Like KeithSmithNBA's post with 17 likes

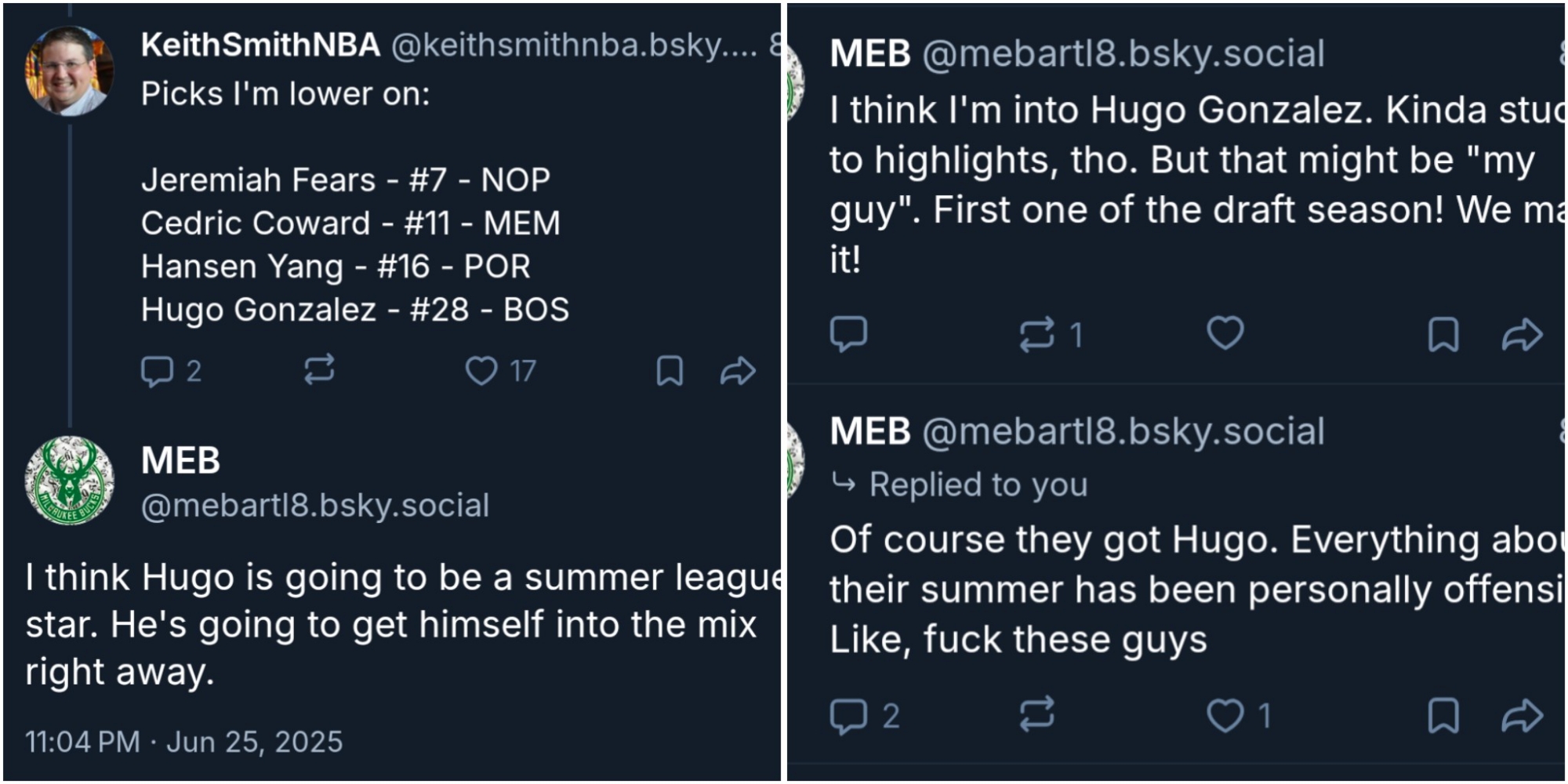point(481,371)
